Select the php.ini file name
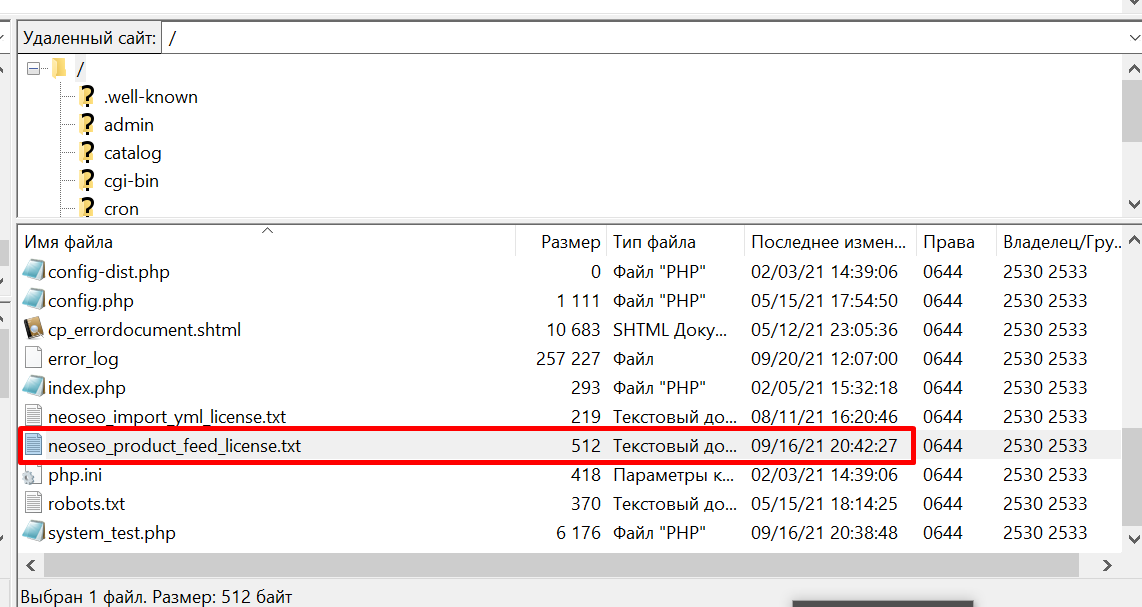The height and width of the screenshot is (607, 1142). (75, 475)
